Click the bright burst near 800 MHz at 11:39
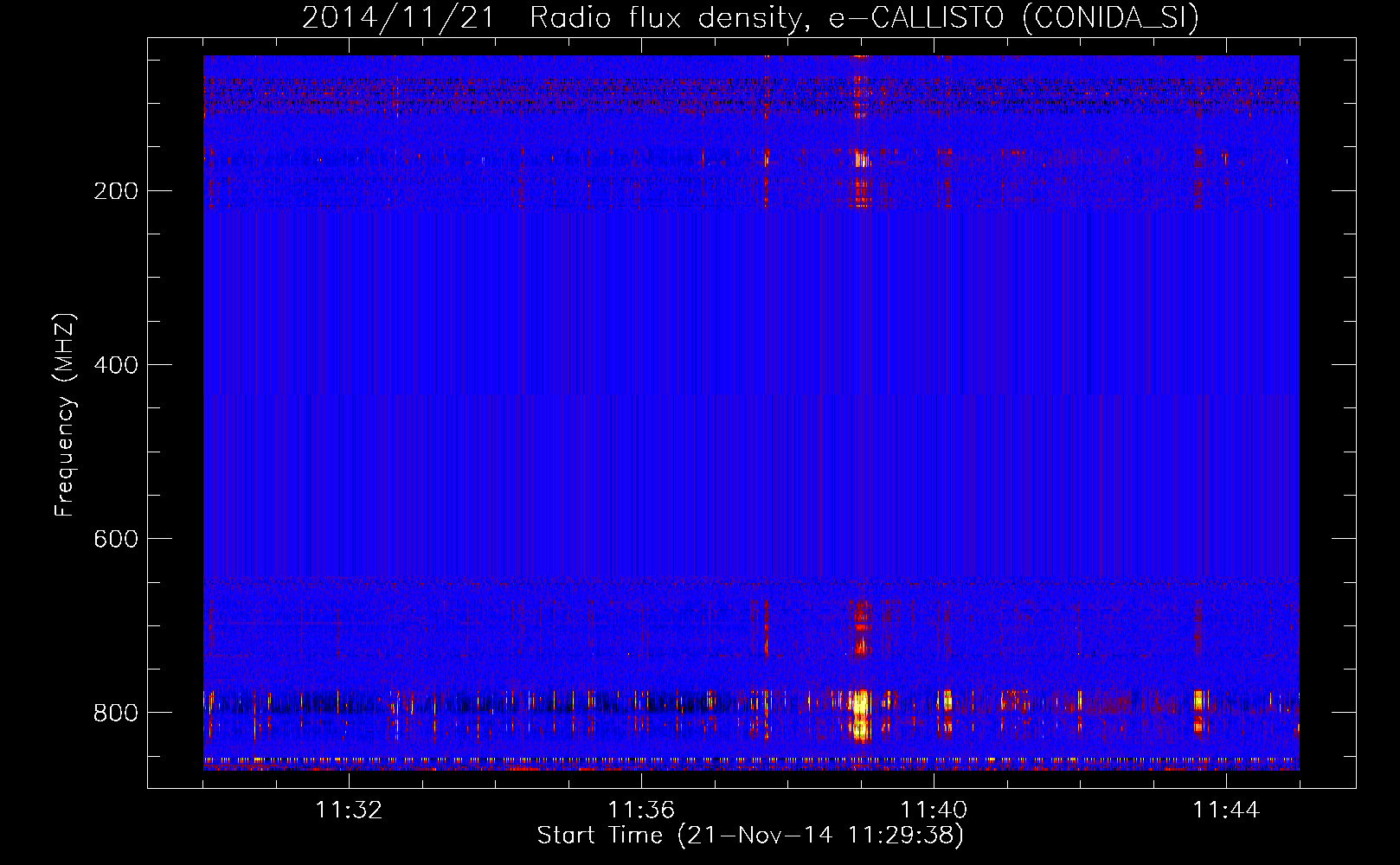Viewport: 1400px width, 865px height. pyautogui.click(x=860, y=714)
